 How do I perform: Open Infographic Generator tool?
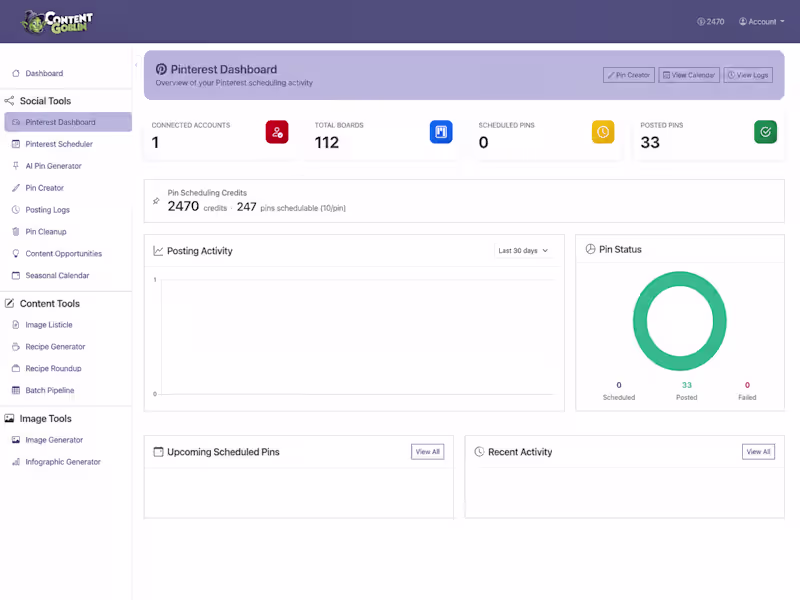(63, 462)
